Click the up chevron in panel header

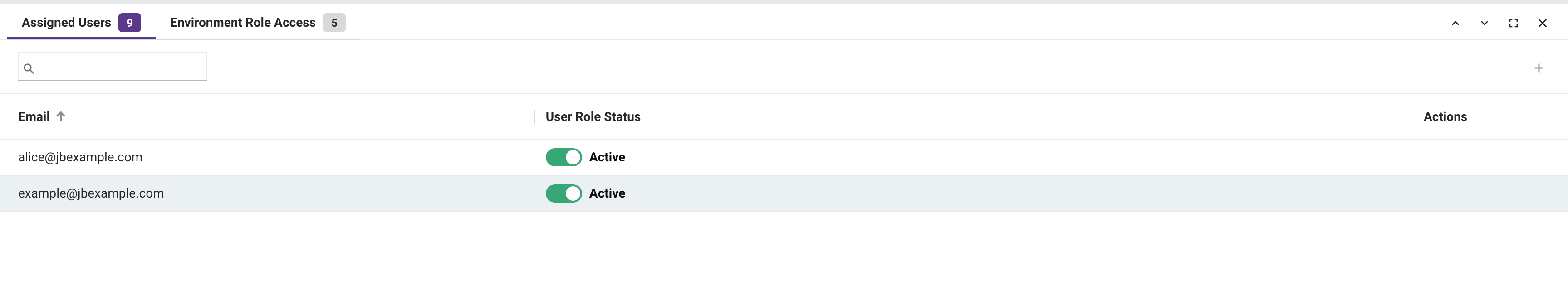point(1455,23)
